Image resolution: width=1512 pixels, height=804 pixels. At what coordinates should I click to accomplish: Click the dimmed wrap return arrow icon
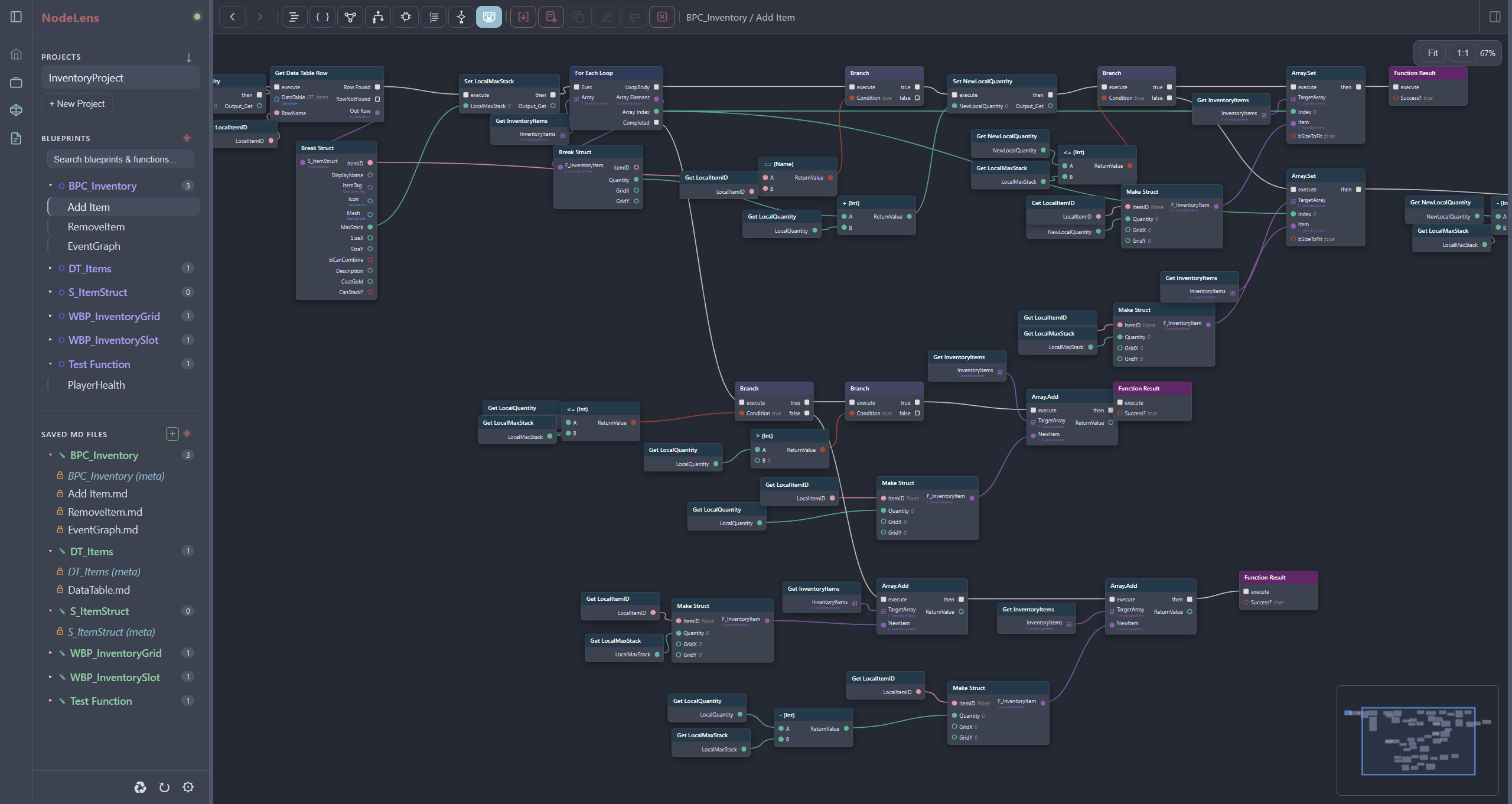(x=634, y=17)
